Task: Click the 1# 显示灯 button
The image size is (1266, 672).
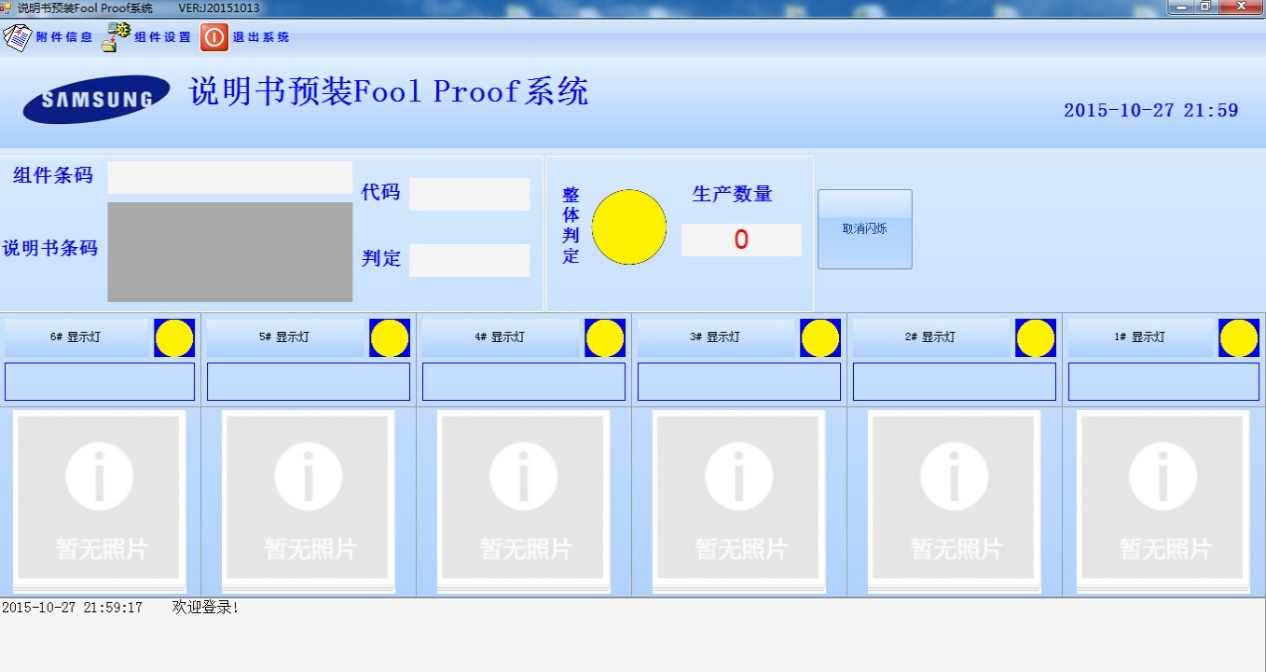Action: tap(1140, 338)
